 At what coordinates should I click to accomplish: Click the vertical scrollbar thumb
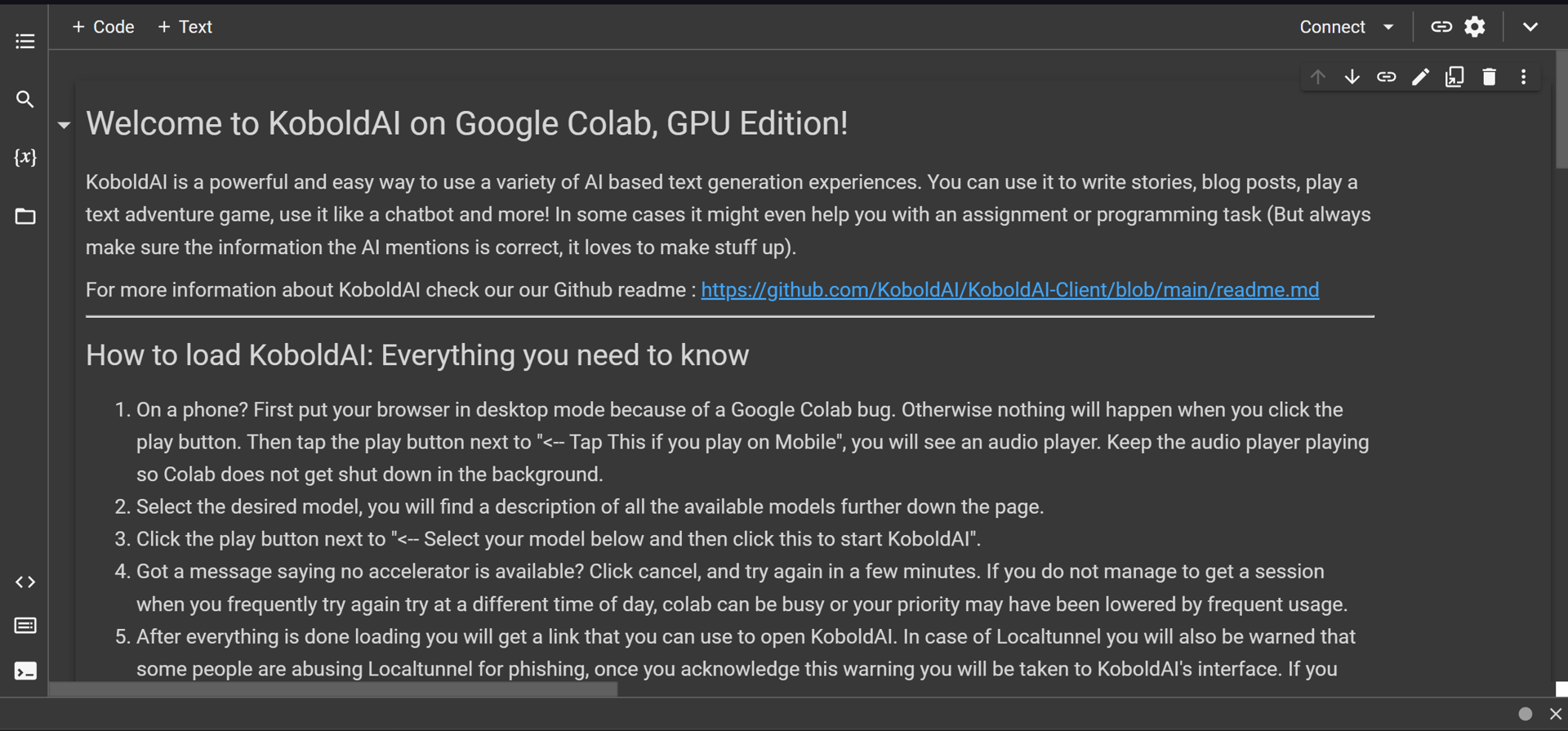tap(1561, 110)
